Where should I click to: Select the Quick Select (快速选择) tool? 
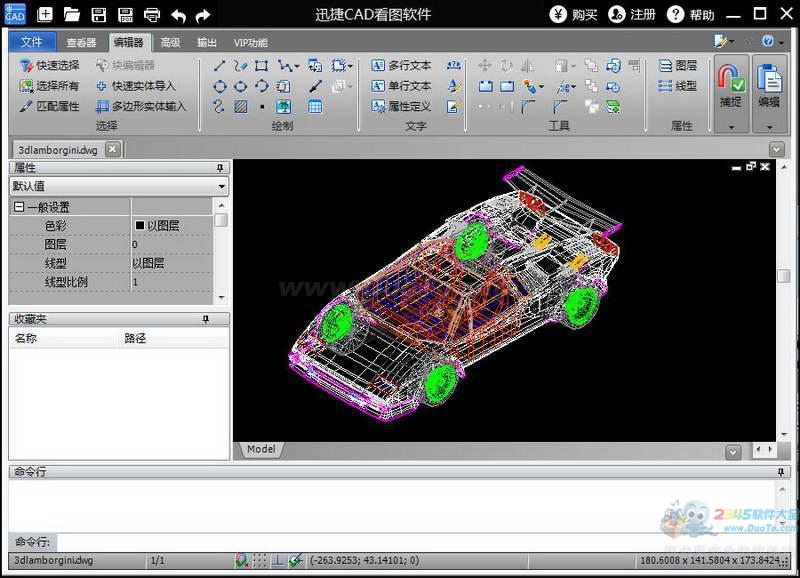(49, 66)
